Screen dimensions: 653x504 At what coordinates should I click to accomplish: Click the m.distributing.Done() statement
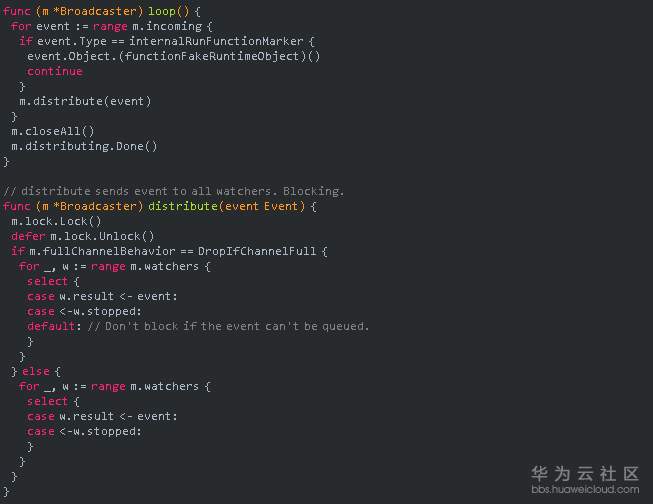[84, 146]
